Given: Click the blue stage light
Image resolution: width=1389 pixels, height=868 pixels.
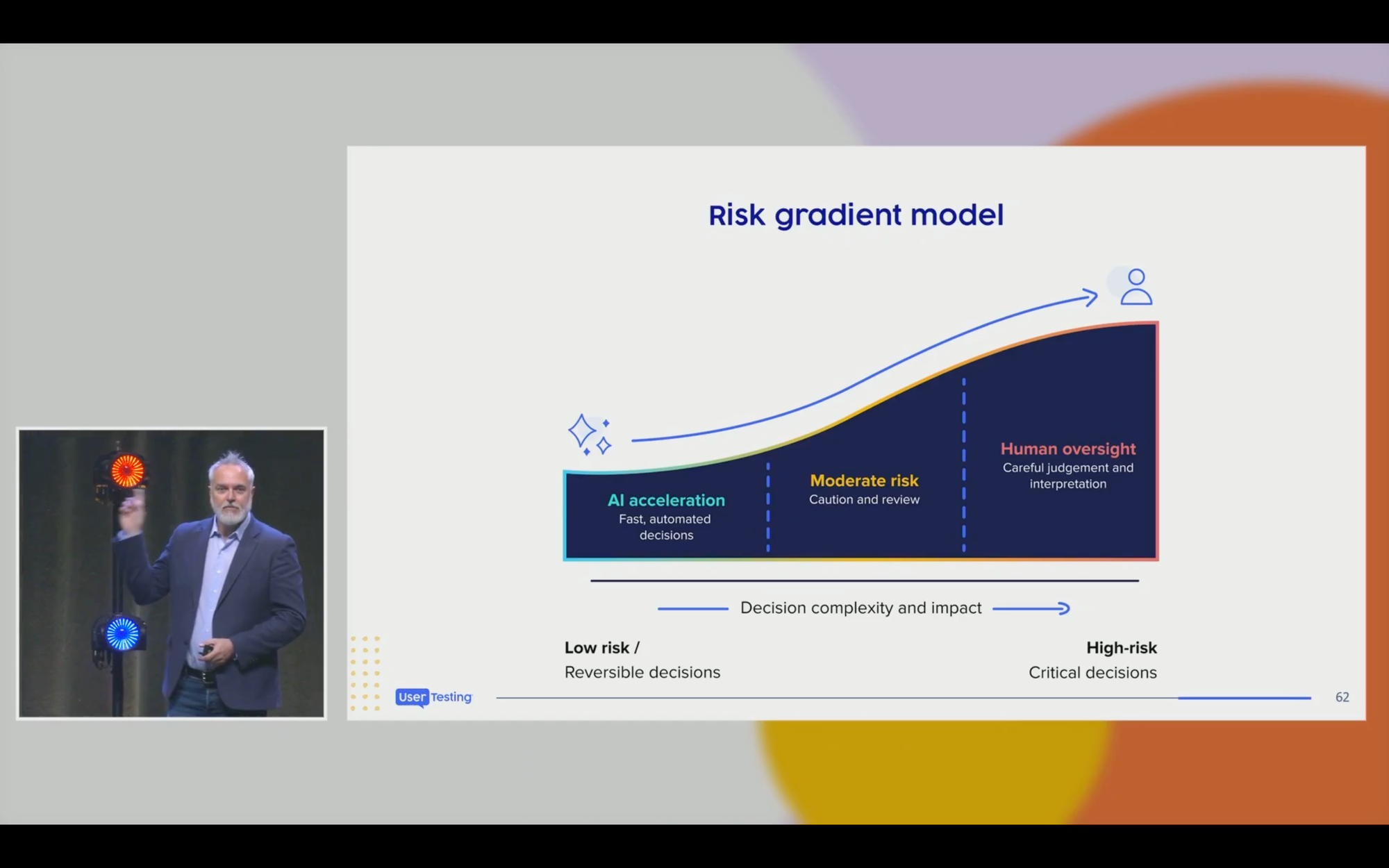Looking at the screenshot, I should tap(123, 633).
